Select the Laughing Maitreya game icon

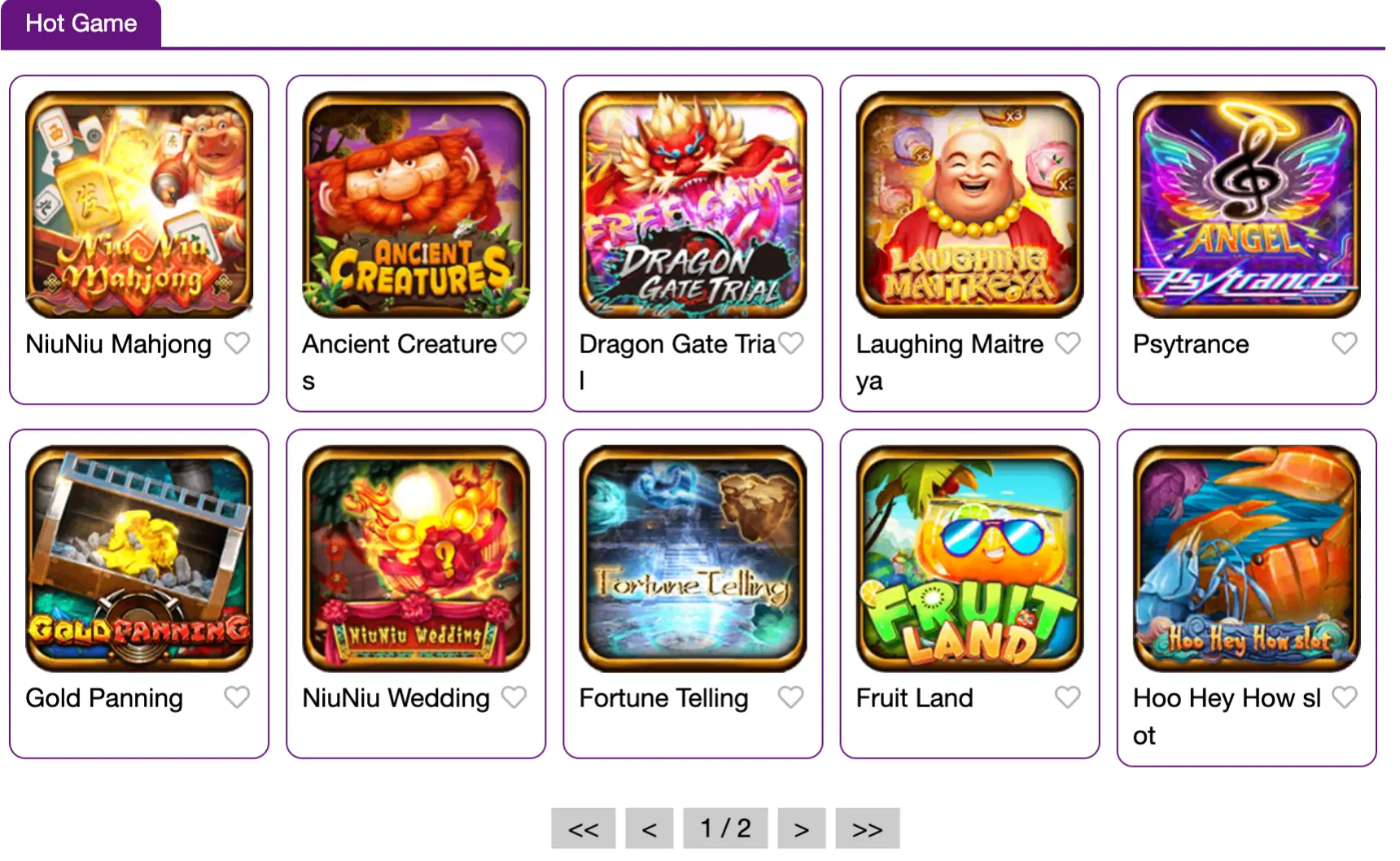click(x=969, y=204)
